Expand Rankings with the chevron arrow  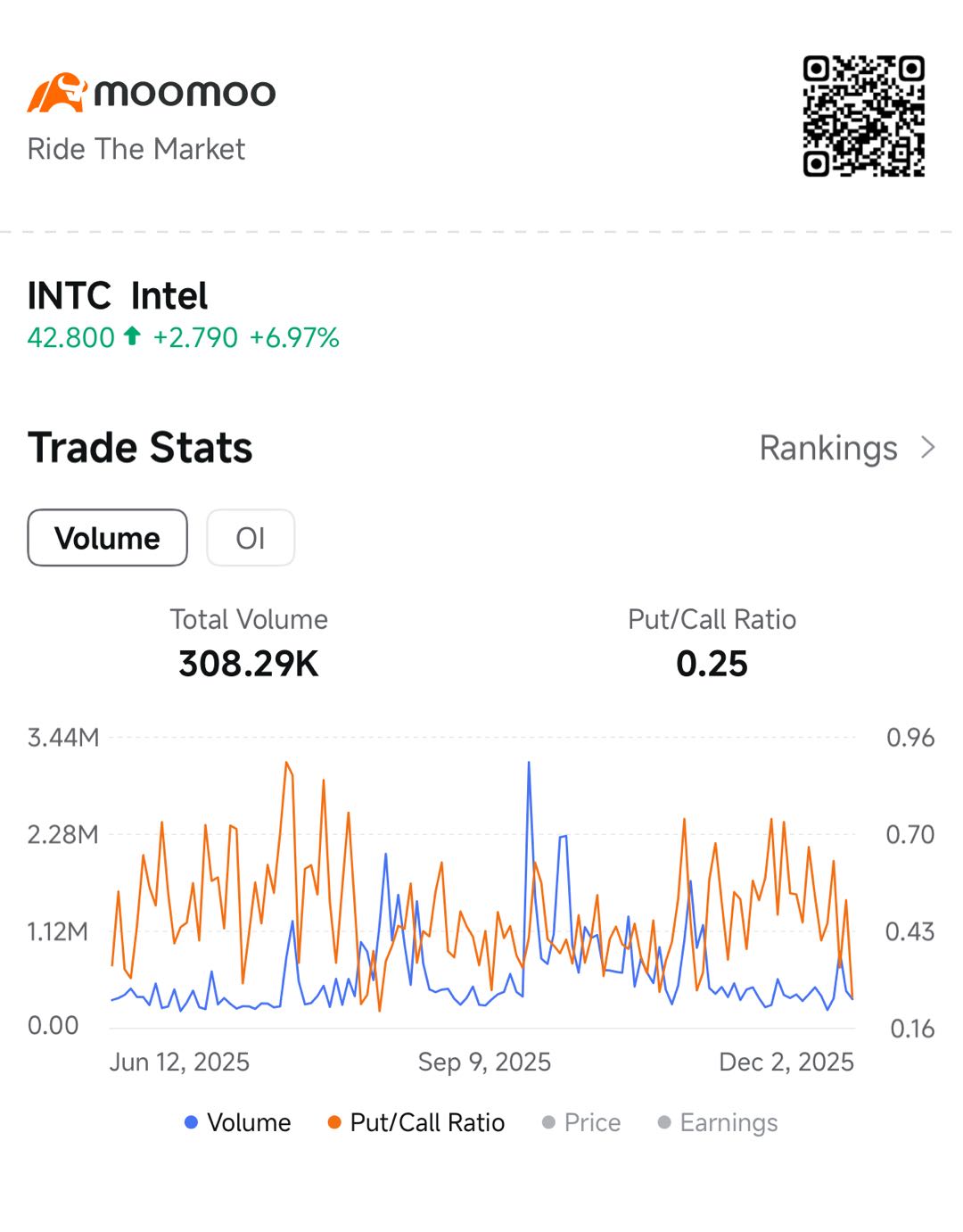click(927, 447)
